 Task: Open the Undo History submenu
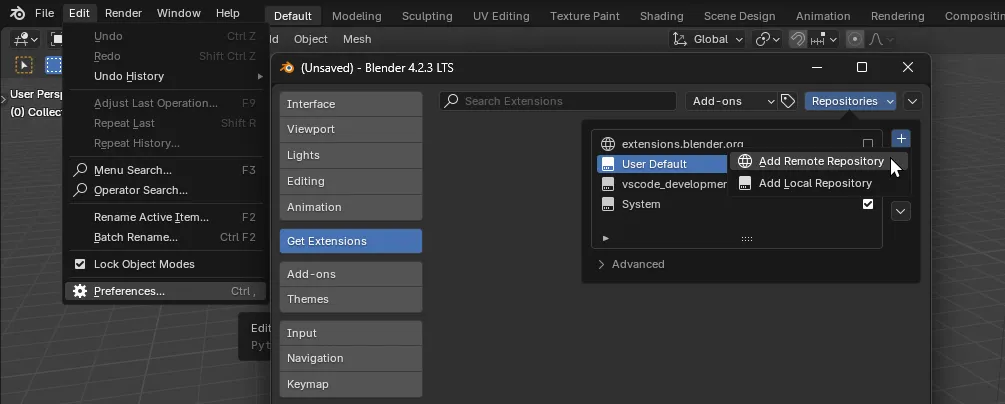tap(166, 76)
